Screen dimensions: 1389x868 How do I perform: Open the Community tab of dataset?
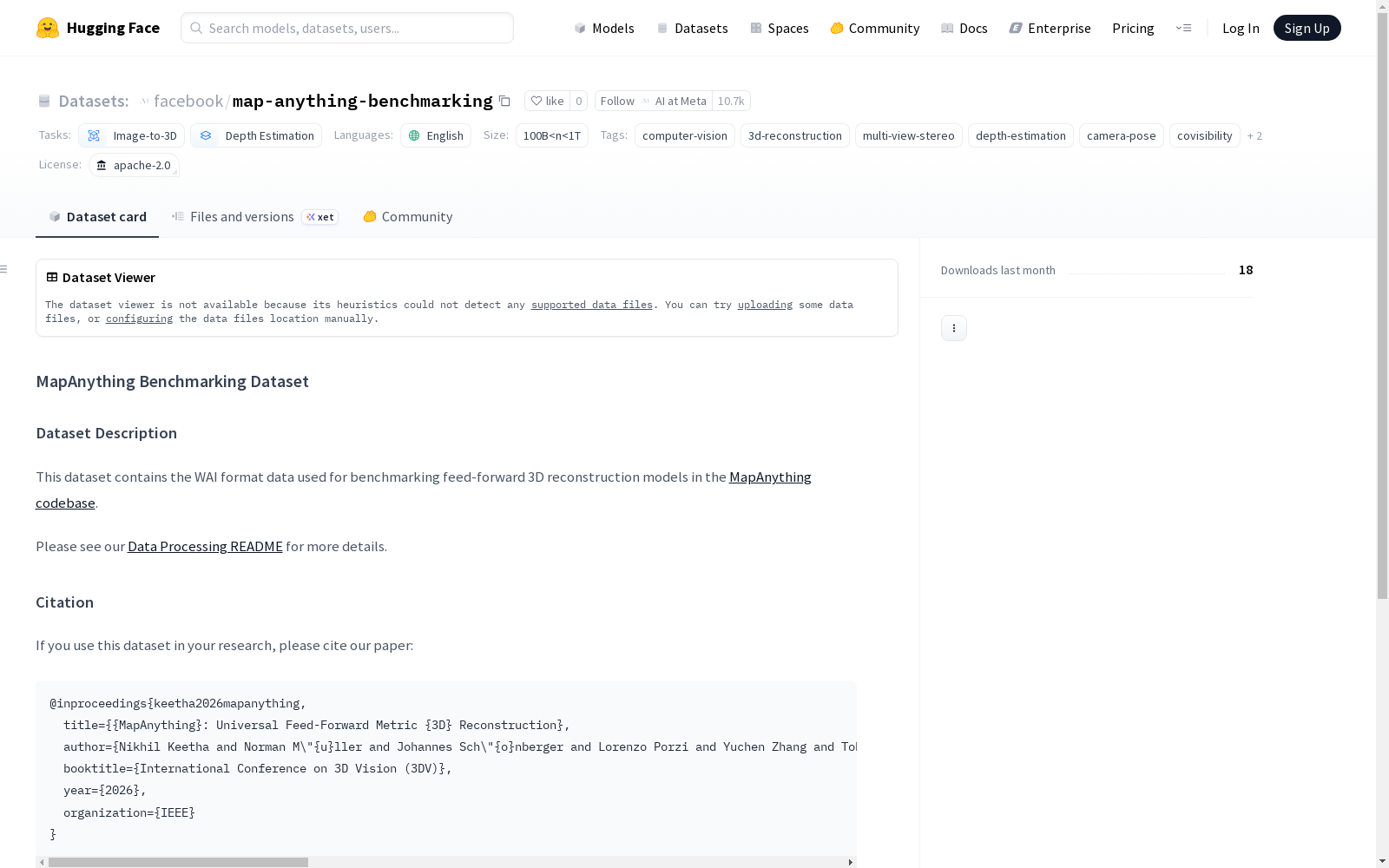(408, 217)
